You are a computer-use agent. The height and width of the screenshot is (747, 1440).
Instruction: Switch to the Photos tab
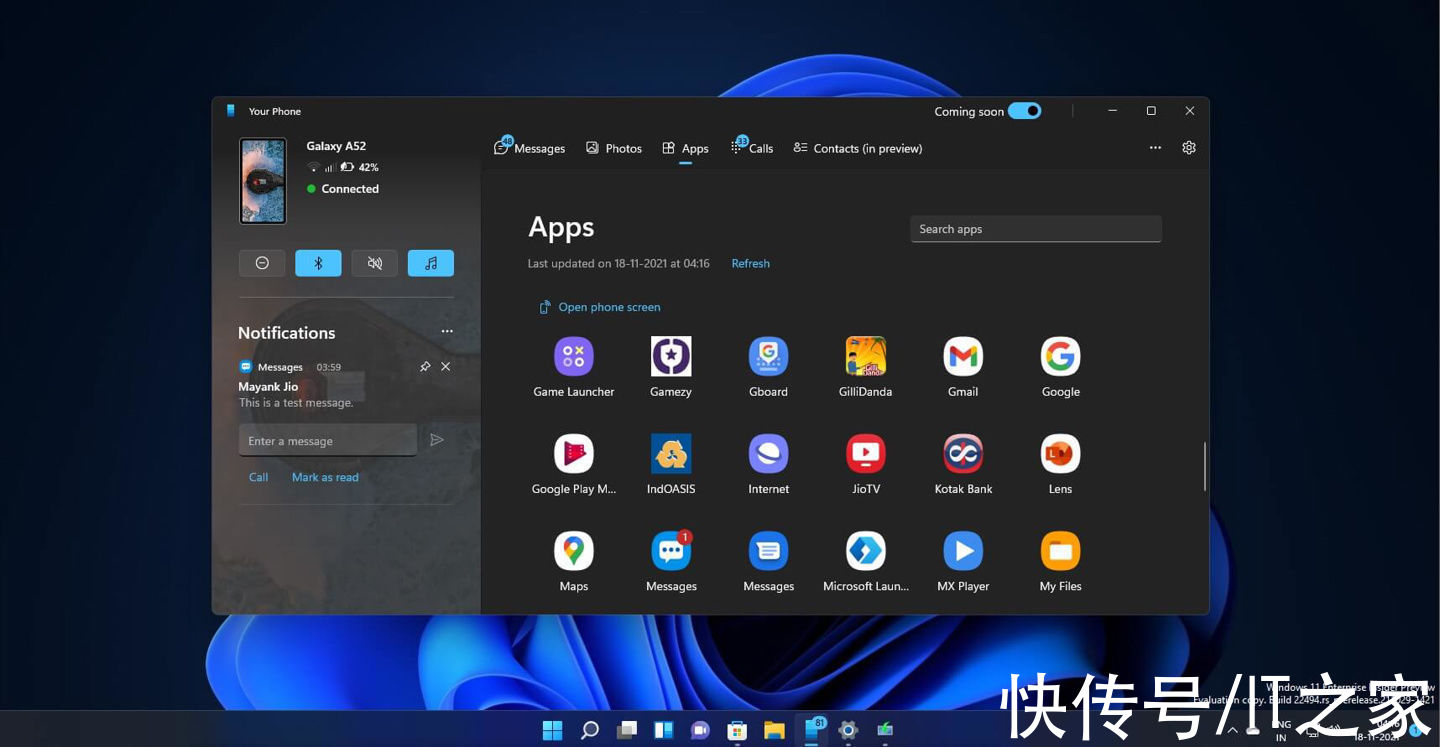[x=614, y=148]
